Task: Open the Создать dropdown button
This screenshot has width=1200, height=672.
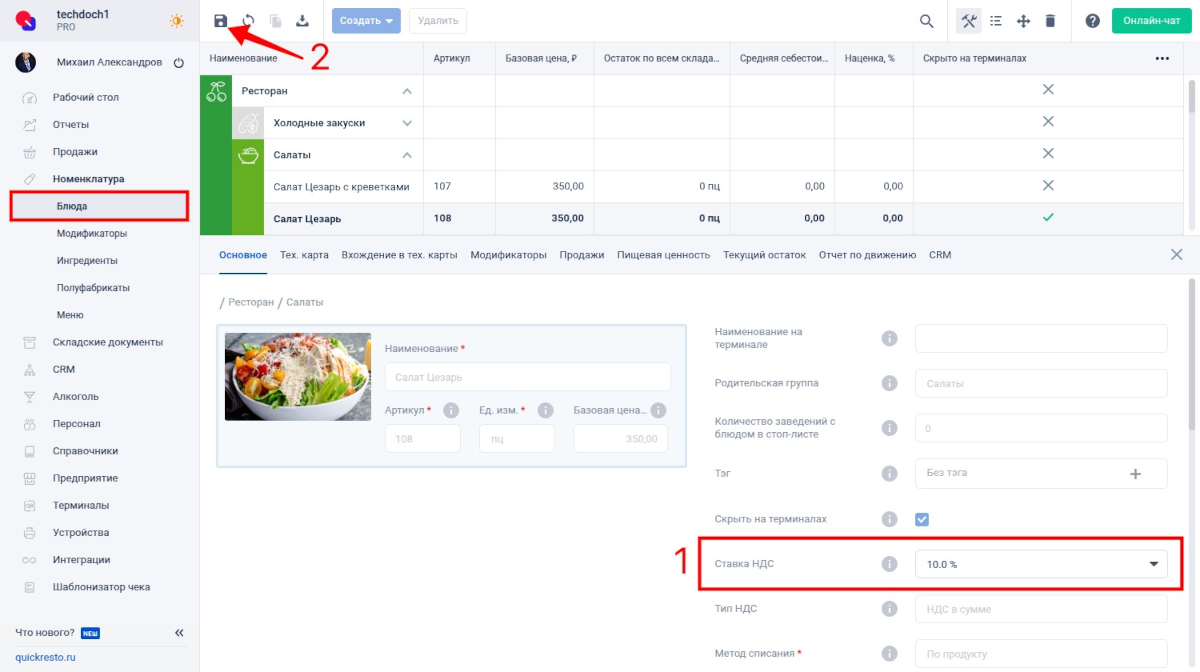Action: tap(366, 21)
